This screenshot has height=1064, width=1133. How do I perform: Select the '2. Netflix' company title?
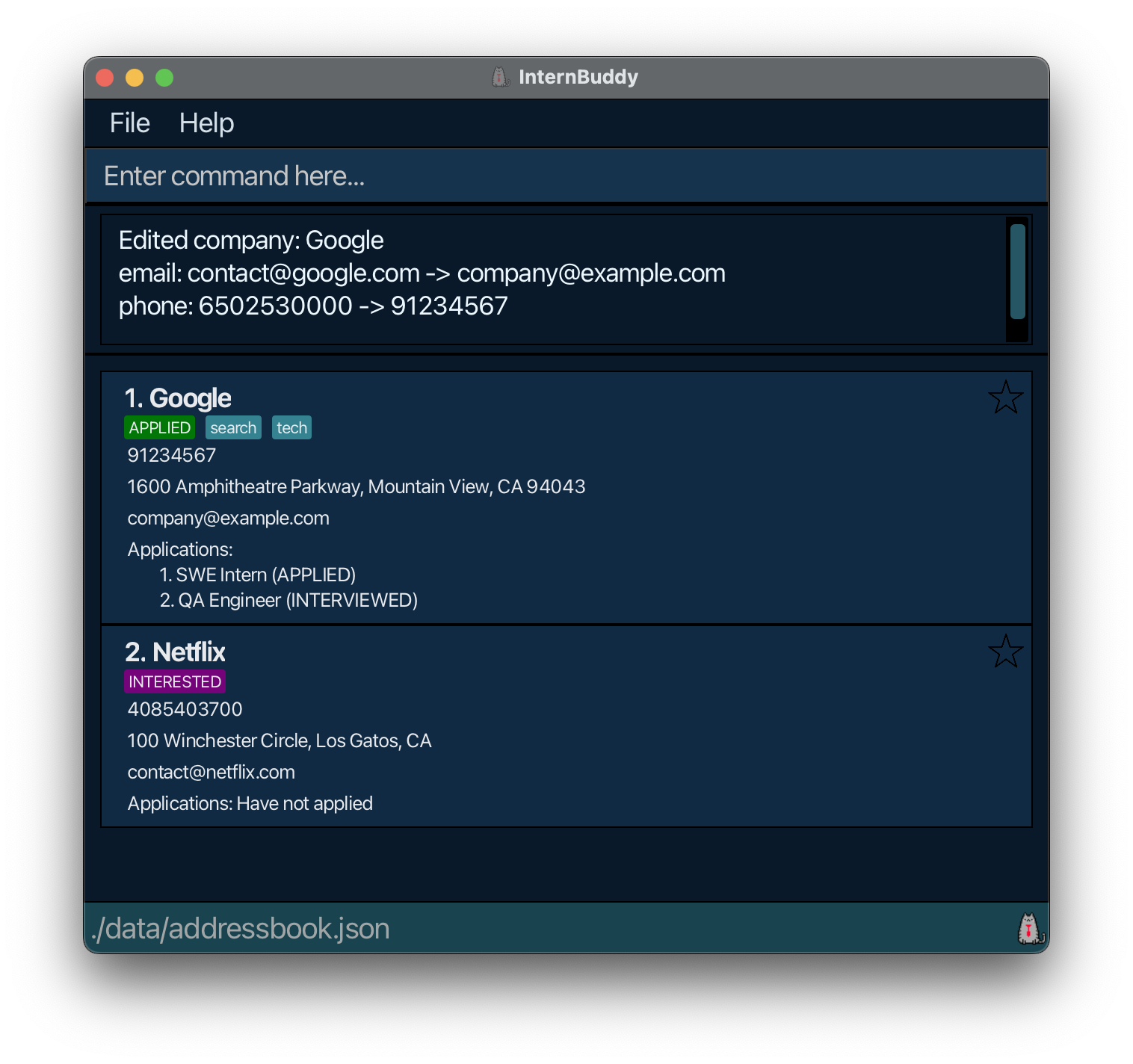click(x=175, y=652)
